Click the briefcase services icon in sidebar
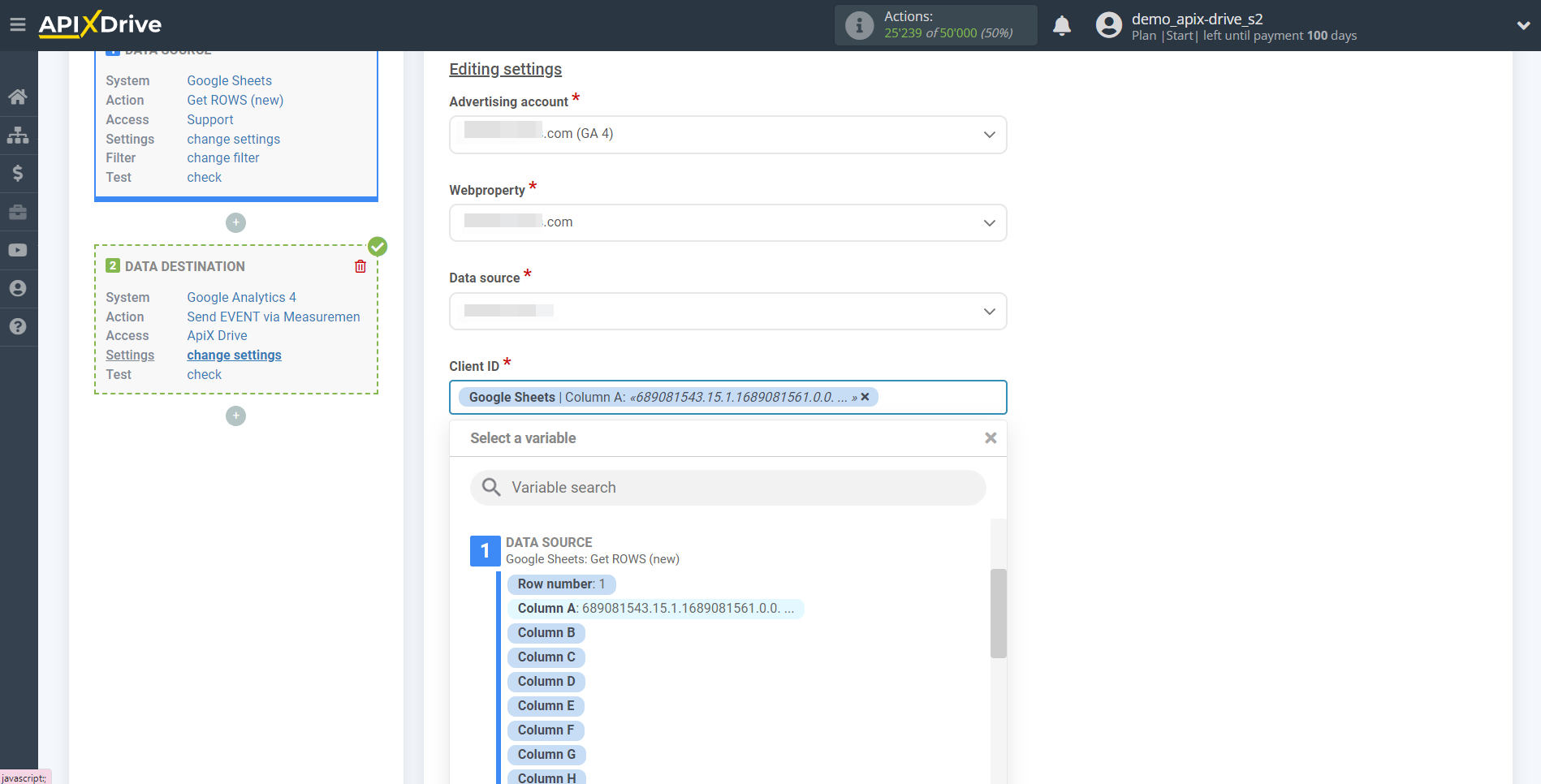Image resolution: width=1541 pixels, height=784 pixels. (18, 211)
